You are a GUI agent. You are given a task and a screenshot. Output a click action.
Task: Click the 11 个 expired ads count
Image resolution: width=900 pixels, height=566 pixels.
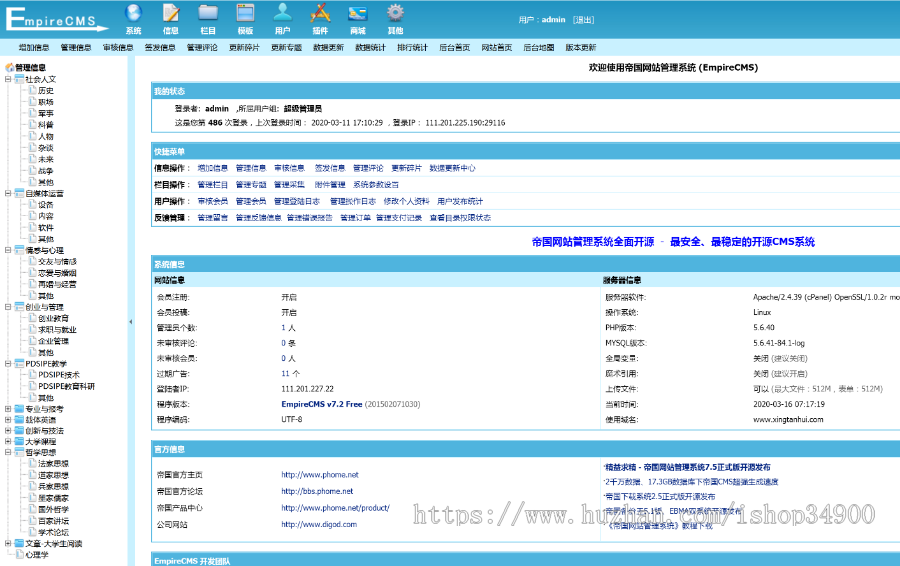click(290, 374)
